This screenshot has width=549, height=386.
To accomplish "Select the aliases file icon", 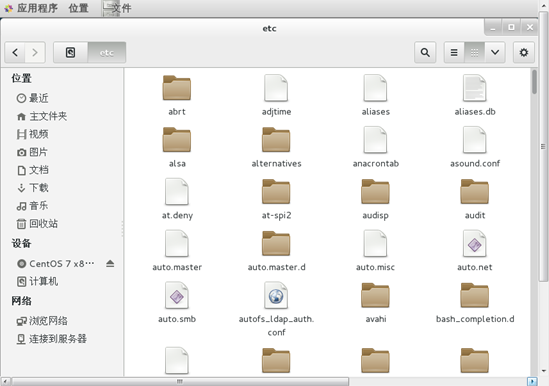I will click(x=375, y=88).
